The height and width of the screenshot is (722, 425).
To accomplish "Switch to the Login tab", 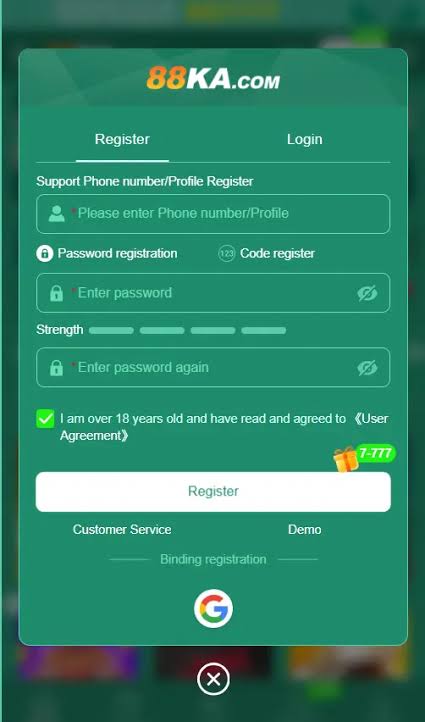I will tap(304, 139).
